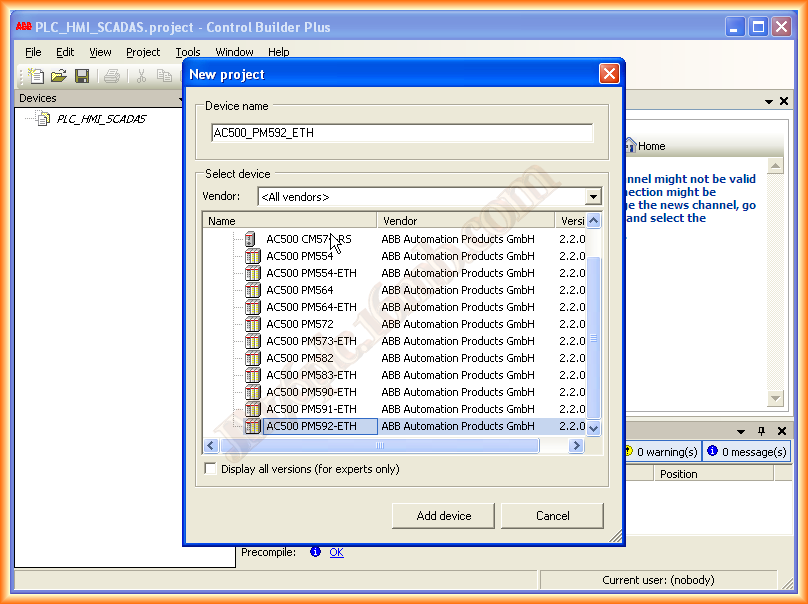
Task: Click the Save floppy disk icon
Action: 82,76
